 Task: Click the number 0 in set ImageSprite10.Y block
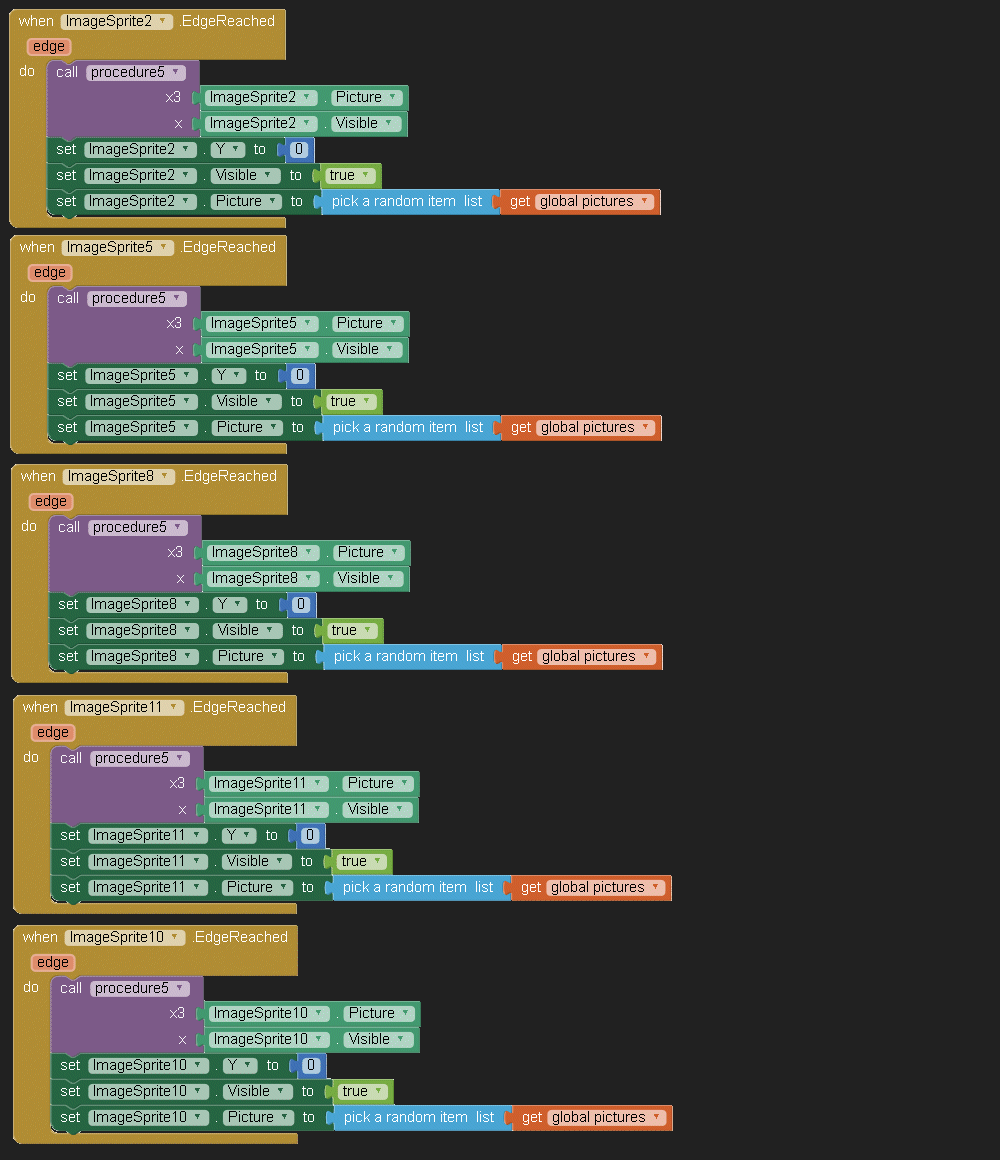[311, 1065]
